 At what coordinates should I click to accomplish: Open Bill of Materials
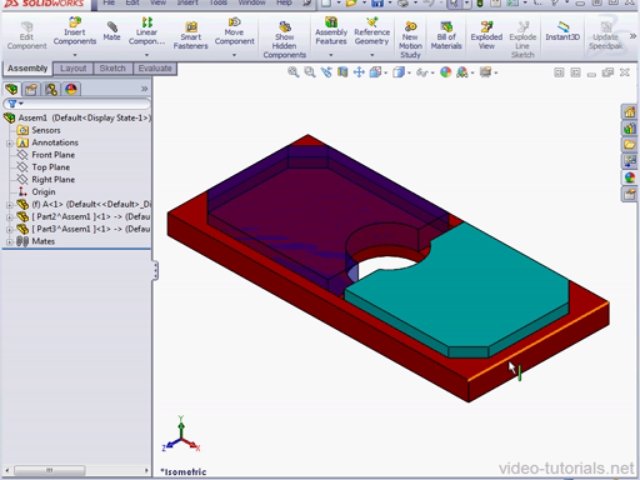[446, 36]
